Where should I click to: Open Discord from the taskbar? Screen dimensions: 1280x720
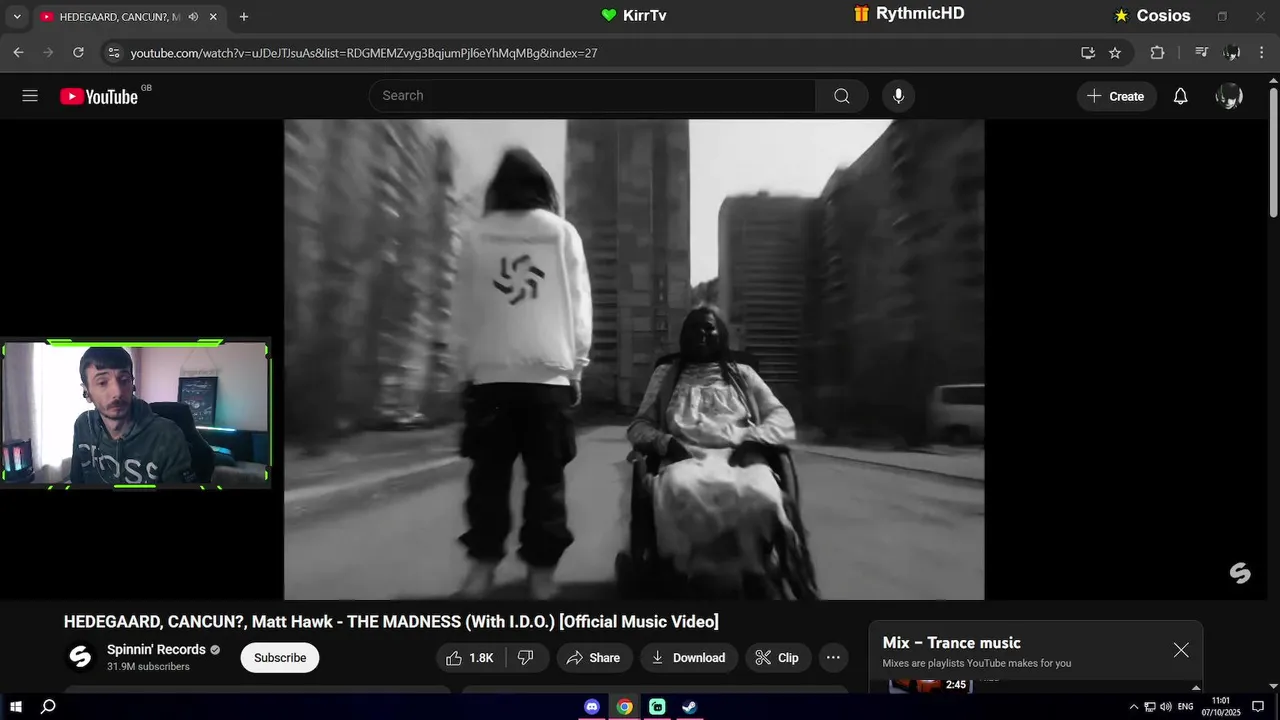coord(592,706)
